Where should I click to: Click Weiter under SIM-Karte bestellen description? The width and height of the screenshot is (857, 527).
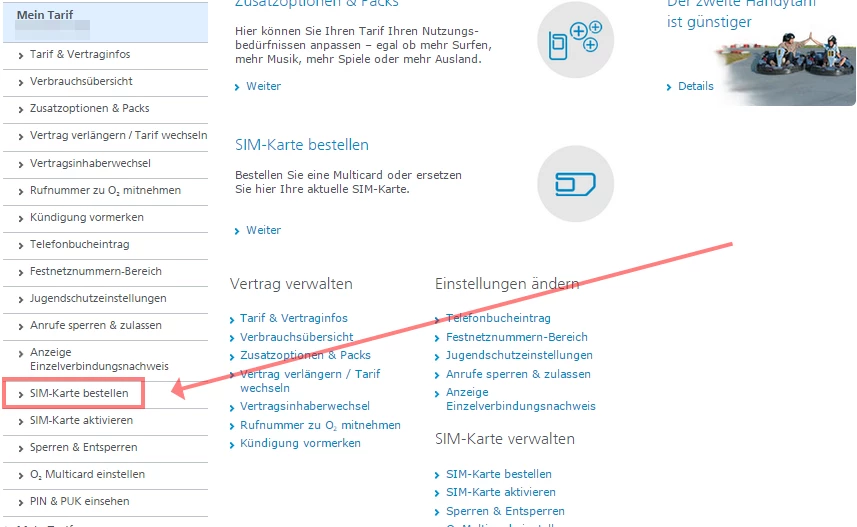pos(263,230)
